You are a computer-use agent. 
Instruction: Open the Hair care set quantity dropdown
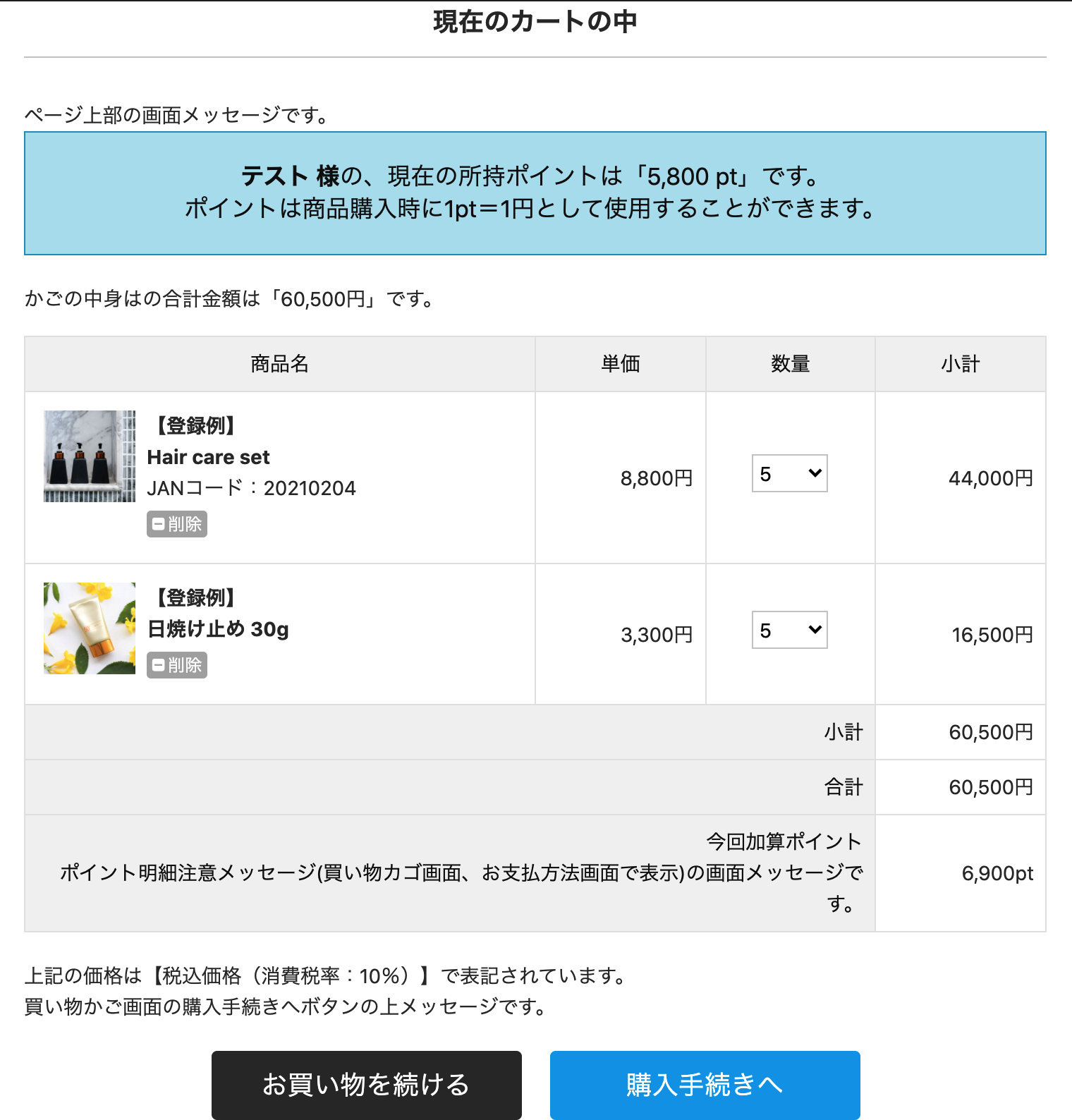click(x=789, y=474)
